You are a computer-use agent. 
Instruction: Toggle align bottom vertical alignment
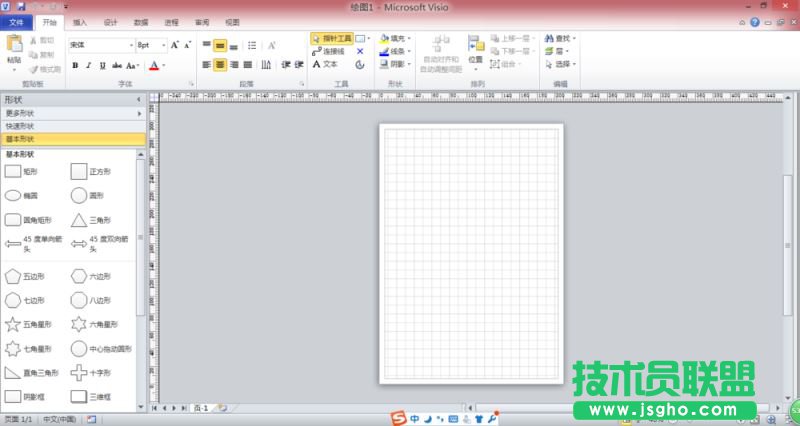click(x=234, y=45)
